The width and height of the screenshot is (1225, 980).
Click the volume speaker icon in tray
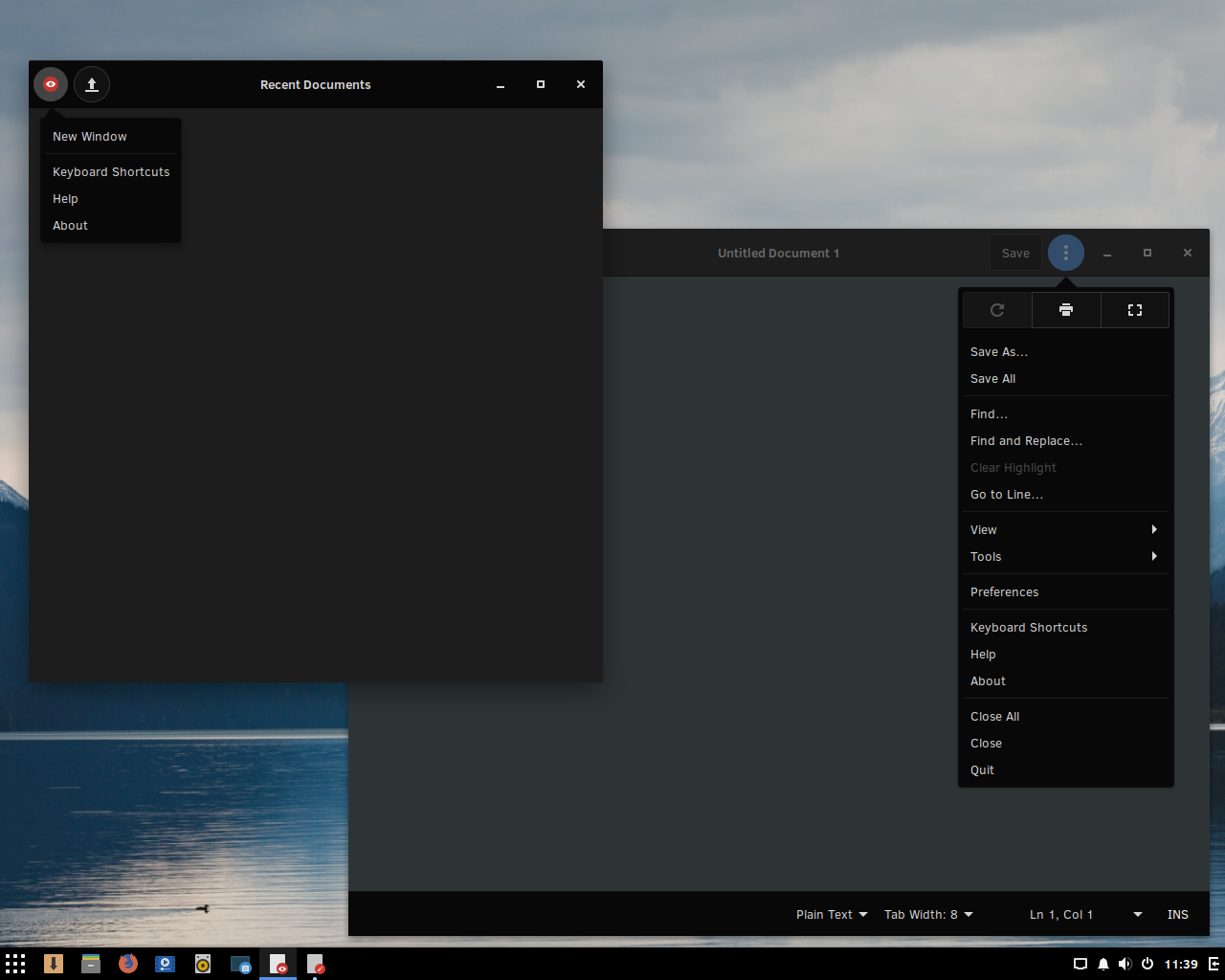click(1125, 964)
